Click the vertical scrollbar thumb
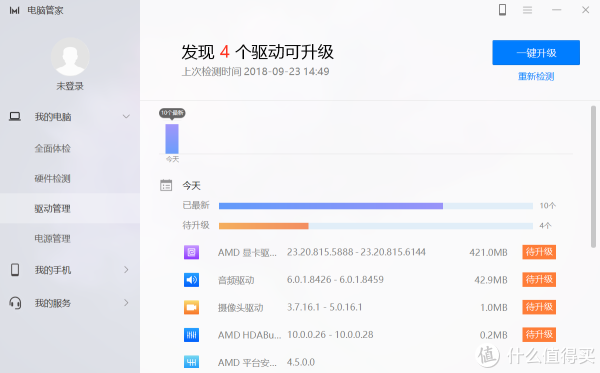600x373 pixels. point(593,177)
